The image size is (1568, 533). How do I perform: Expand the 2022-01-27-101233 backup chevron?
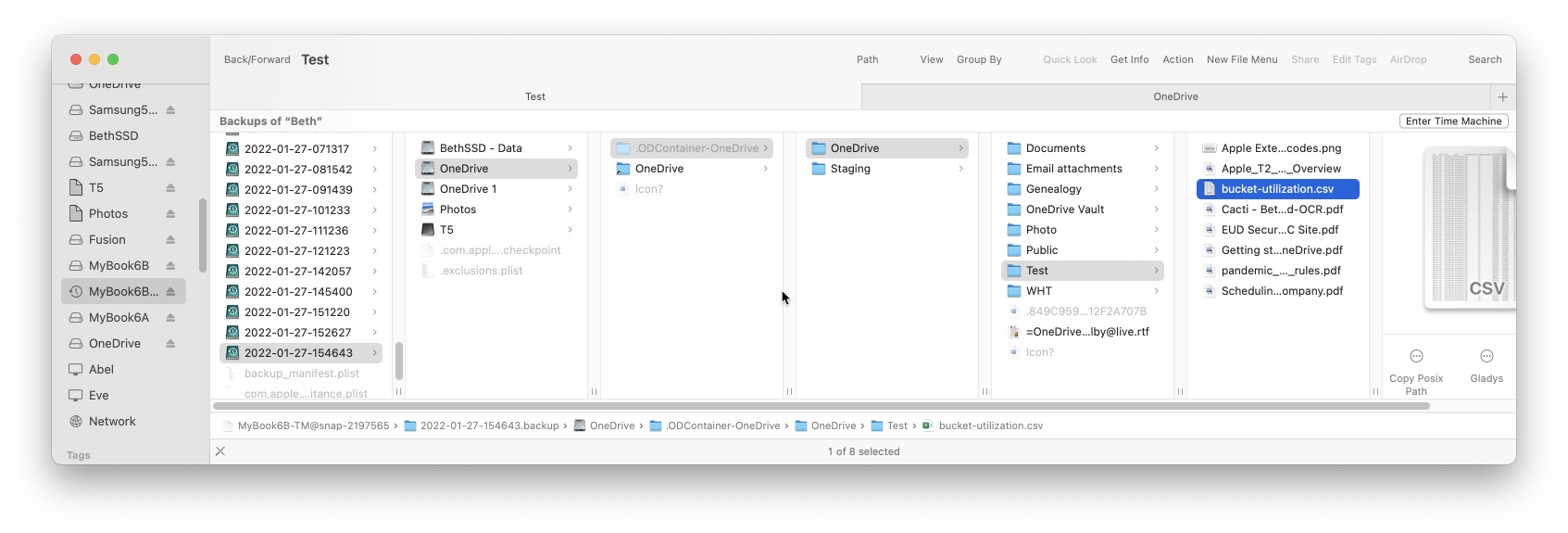coord(374,209)
